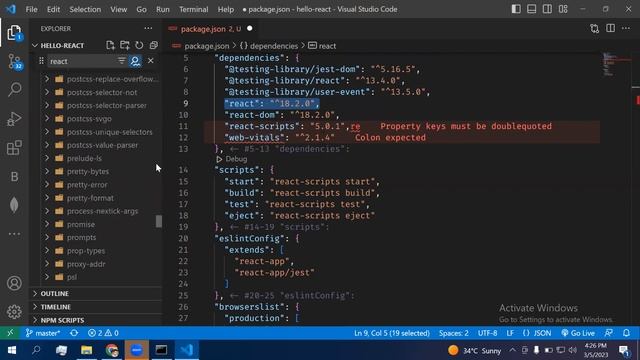Screen dimensions: 640x360
Task: Click the react search input in Explorer
Action: (81, 61)
